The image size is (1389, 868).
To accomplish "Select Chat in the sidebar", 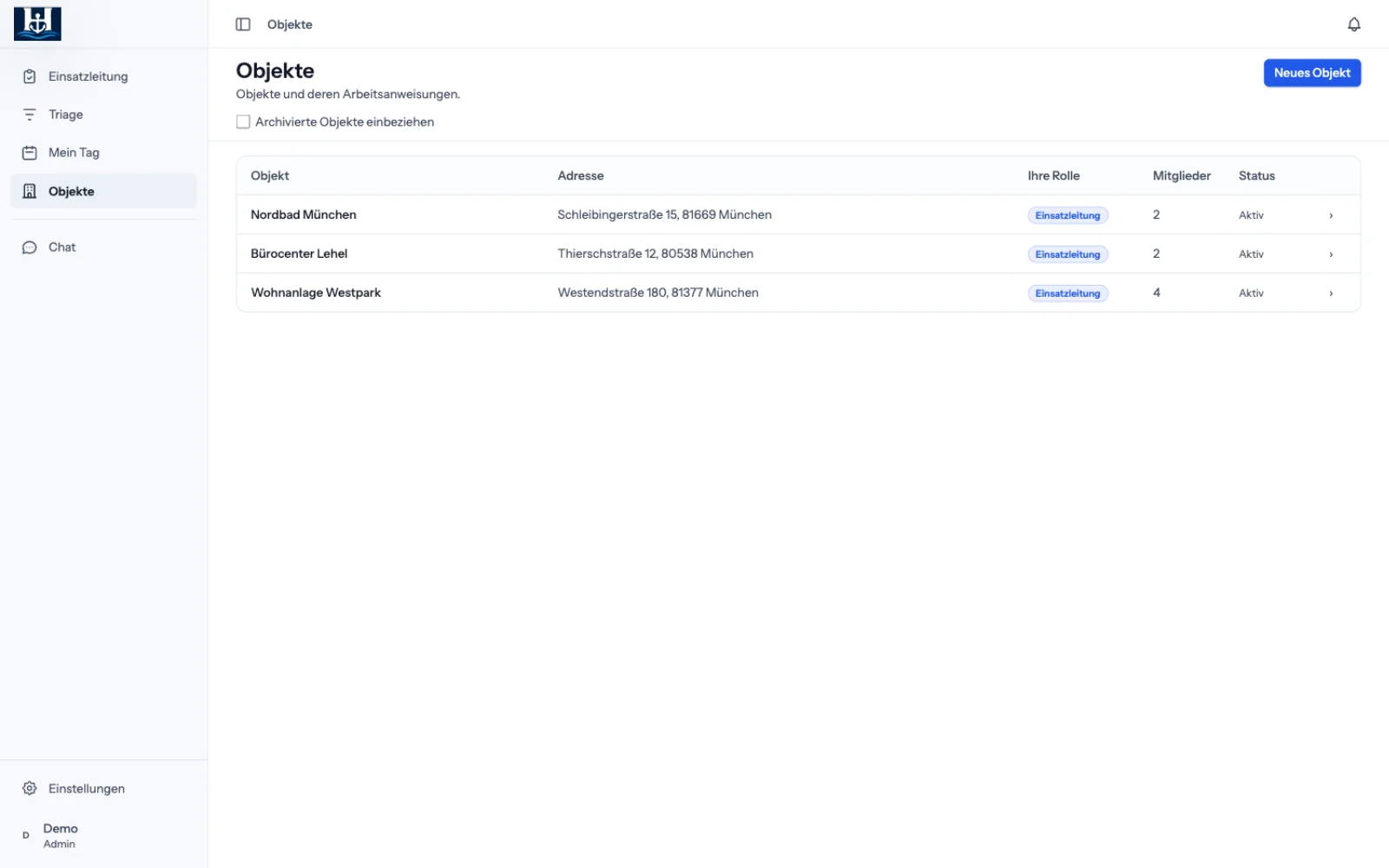I will pos(104,247).
